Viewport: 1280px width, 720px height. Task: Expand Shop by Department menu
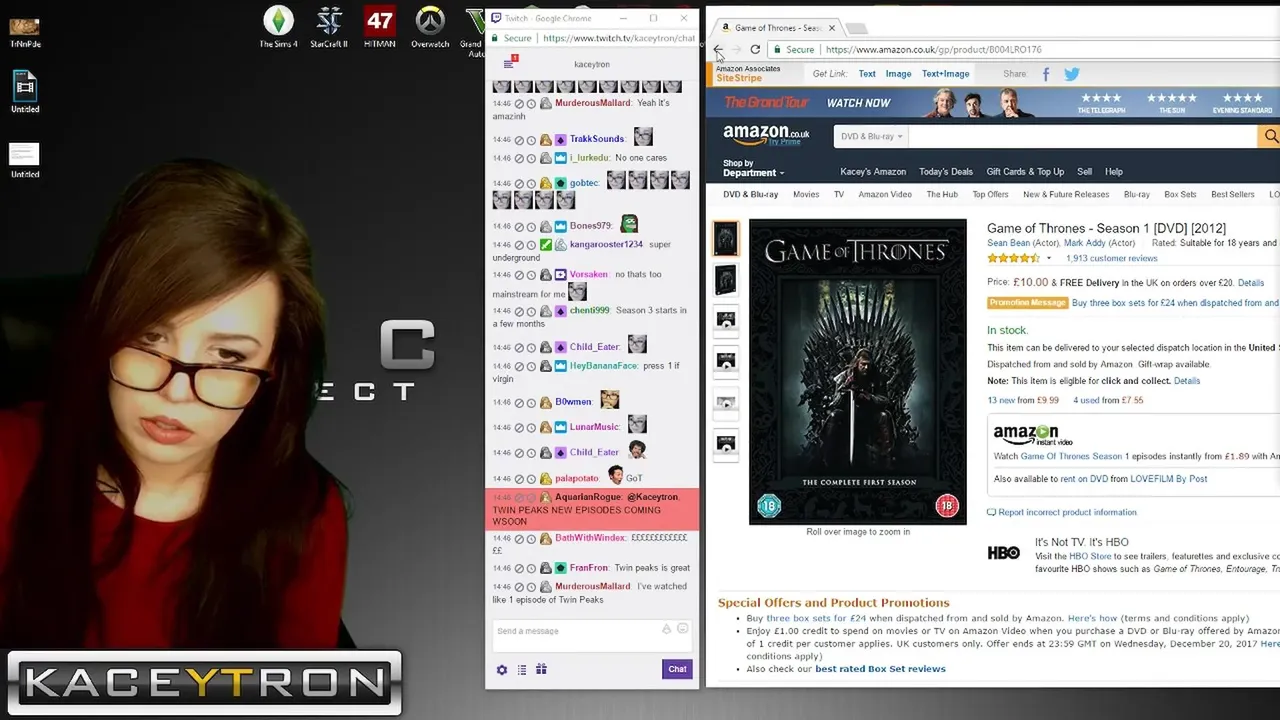tap(753, 168)
